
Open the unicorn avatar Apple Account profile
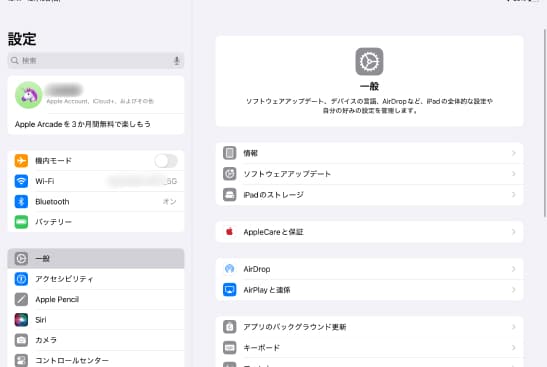96,95
